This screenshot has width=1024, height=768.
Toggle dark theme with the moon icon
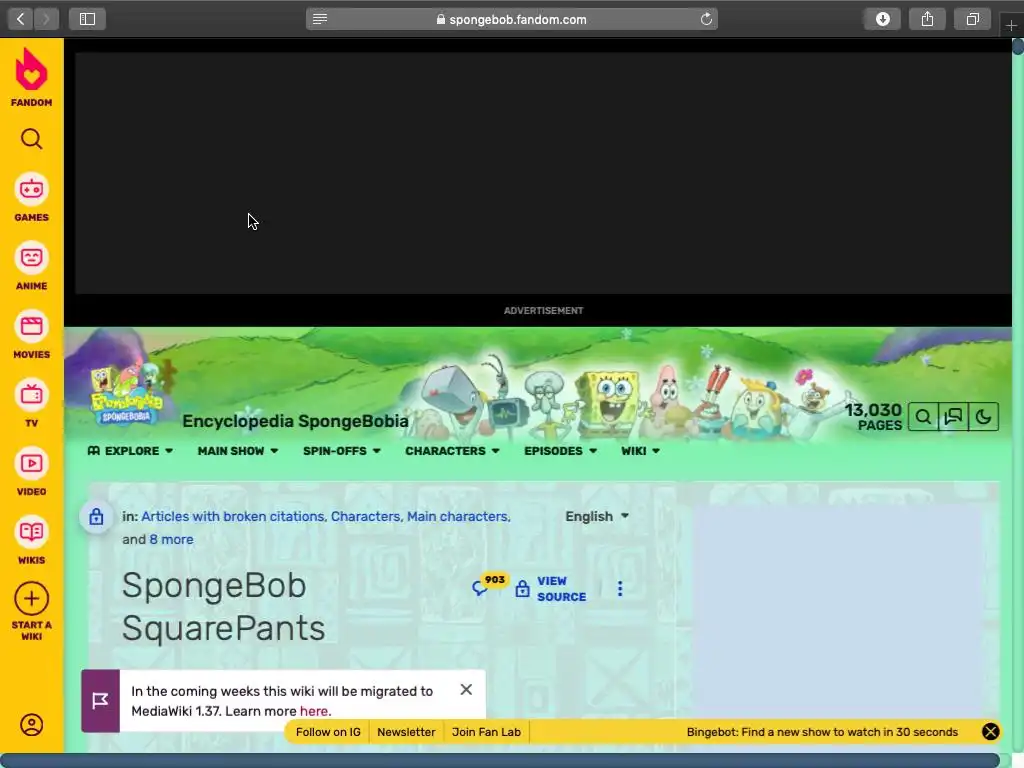[x=984, y=417]
